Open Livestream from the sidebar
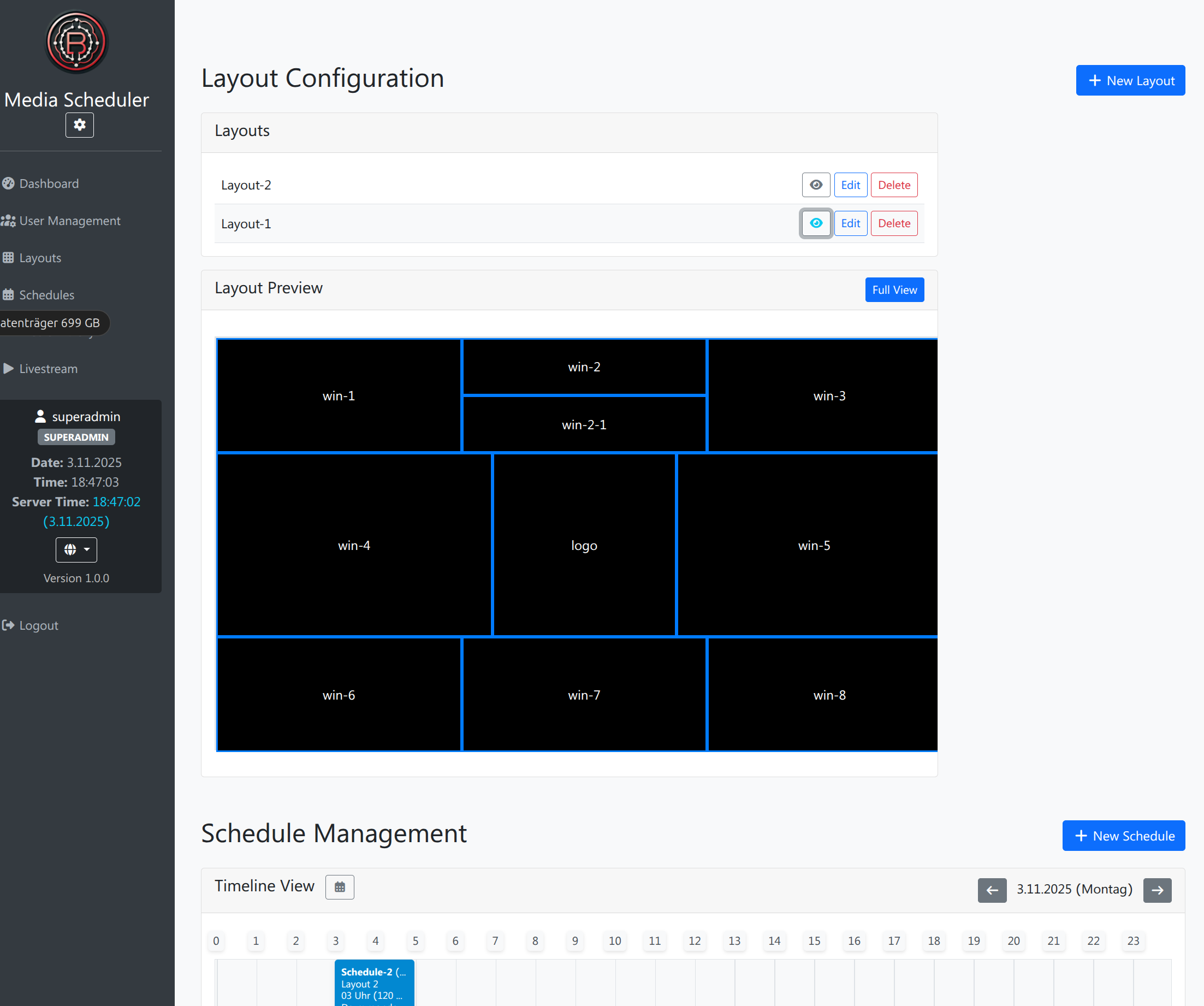1204x1006 pixels. tap(48, 369)
